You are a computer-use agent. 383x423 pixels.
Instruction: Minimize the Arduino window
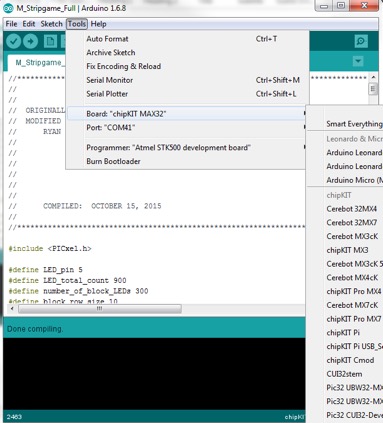click(x=324, y=6)
